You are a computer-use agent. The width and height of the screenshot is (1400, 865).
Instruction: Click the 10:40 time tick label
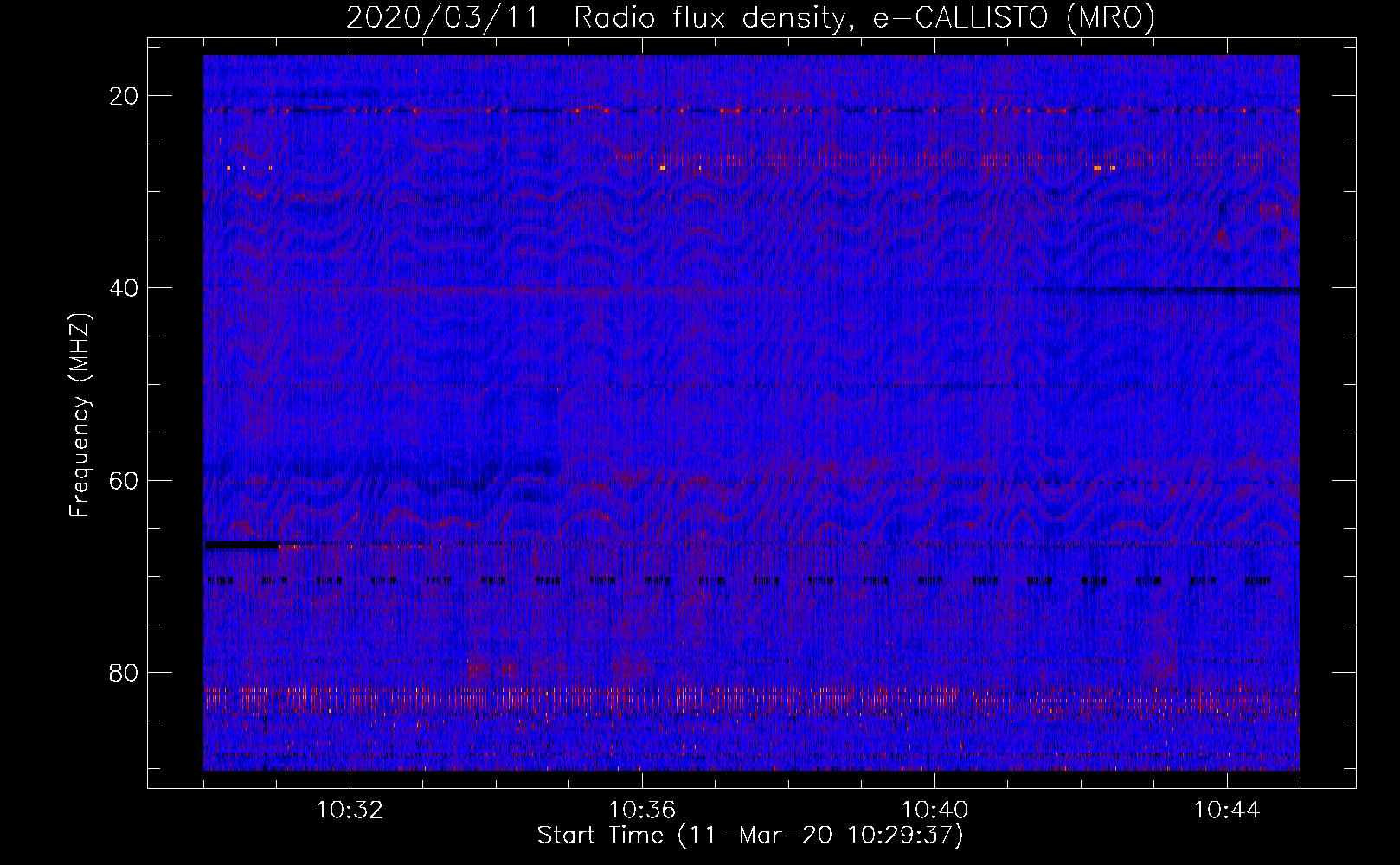pos(934,811)
